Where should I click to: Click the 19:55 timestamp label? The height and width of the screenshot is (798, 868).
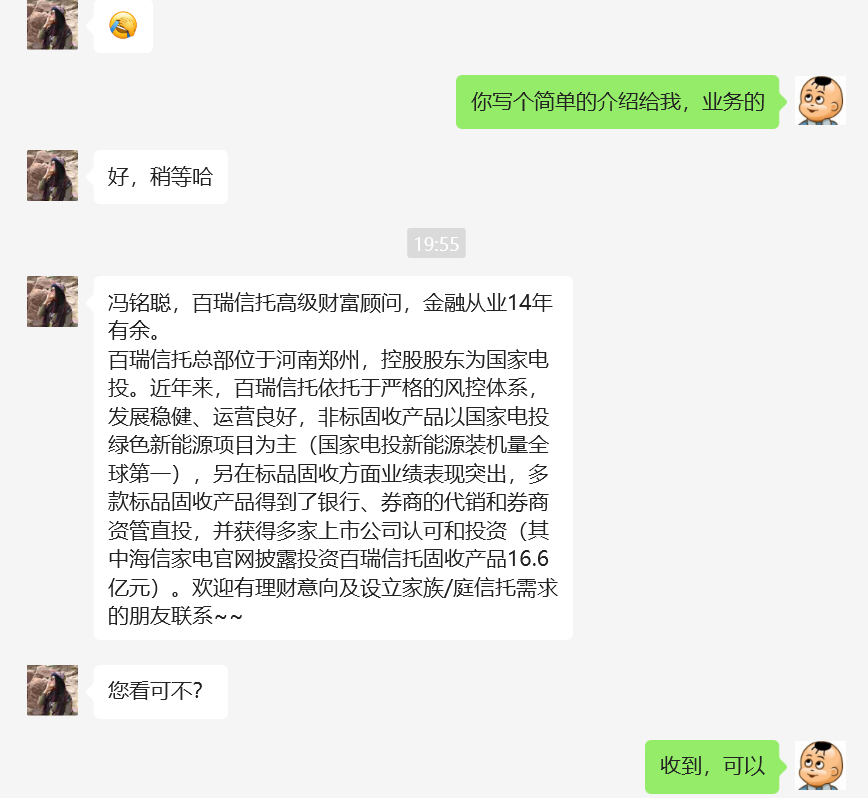click(436, 243)
